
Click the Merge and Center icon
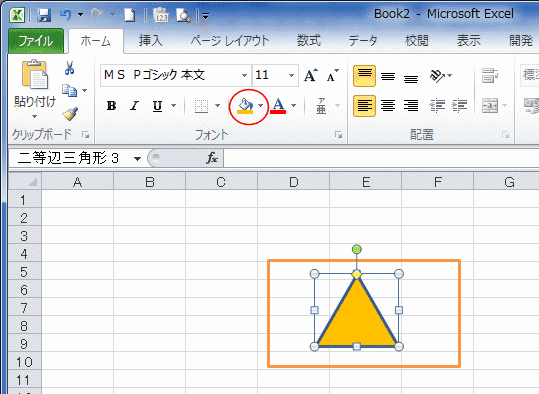[490, 106]
